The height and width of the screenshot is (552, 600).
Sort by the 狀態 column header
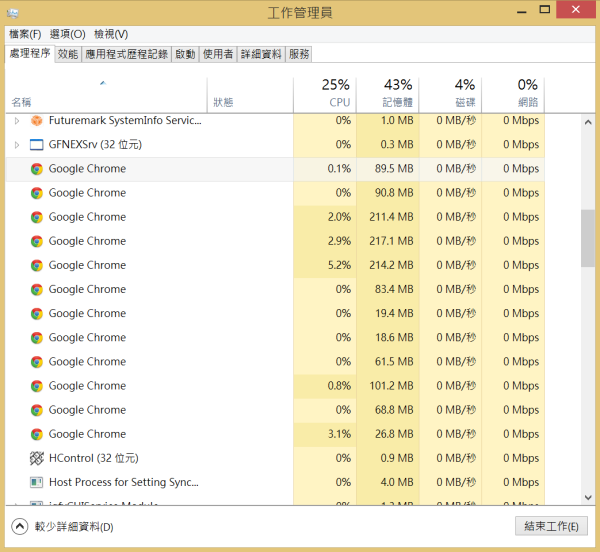[250, 95]
